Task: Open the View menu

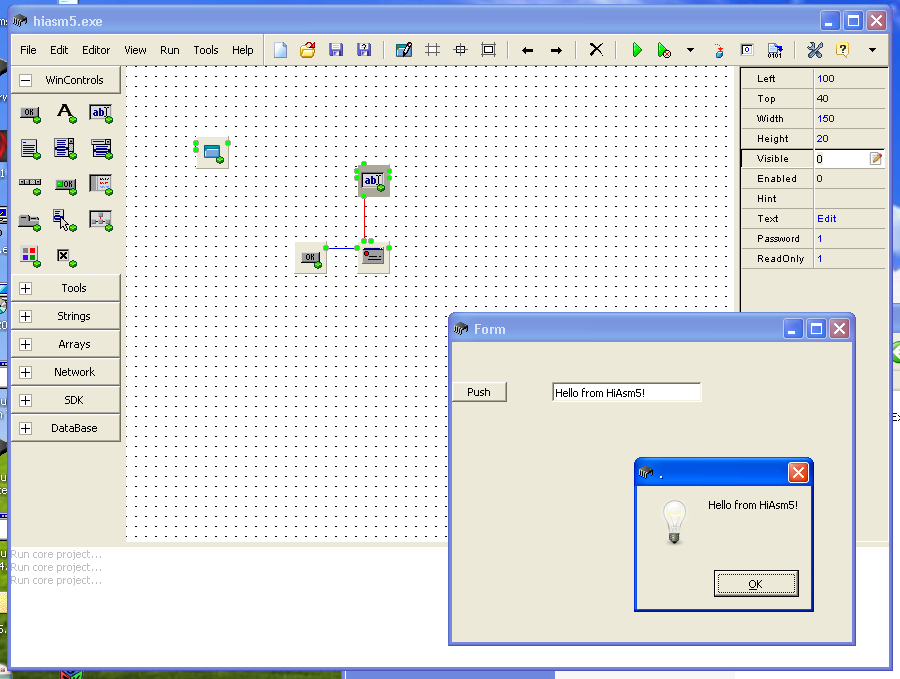Action: point(135,50)
